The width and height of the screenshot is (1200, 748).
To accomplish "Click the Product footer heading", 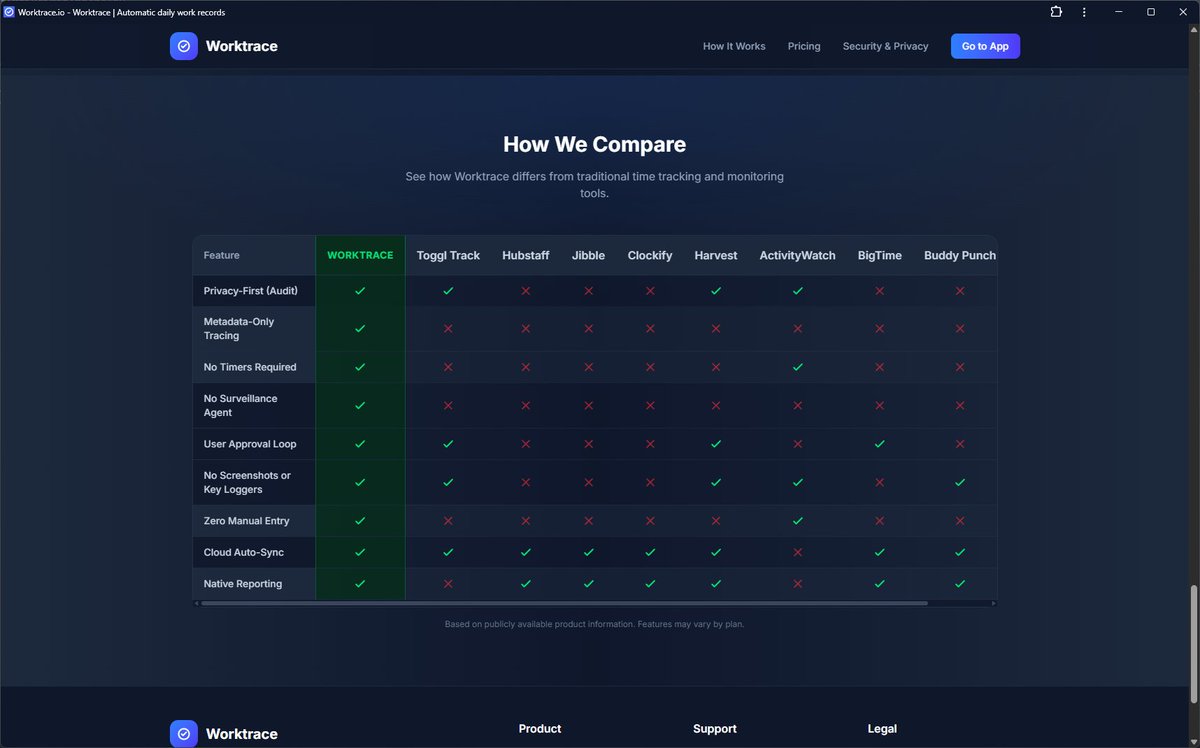I will point(540,729).
